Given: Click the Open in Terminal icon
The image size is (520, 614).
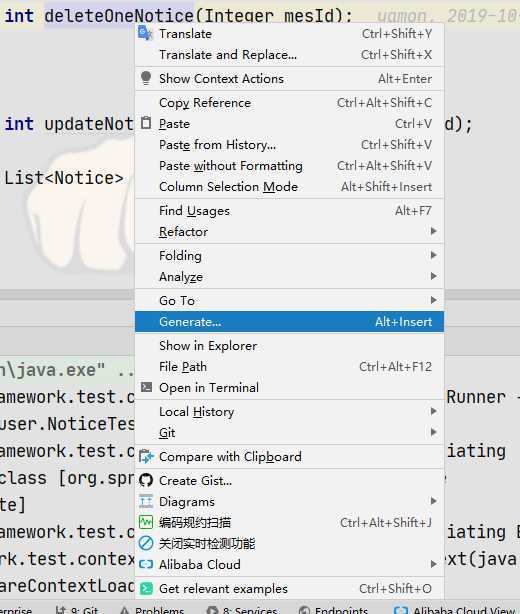Looking at the screenshot, I should [x=146, y=387].
